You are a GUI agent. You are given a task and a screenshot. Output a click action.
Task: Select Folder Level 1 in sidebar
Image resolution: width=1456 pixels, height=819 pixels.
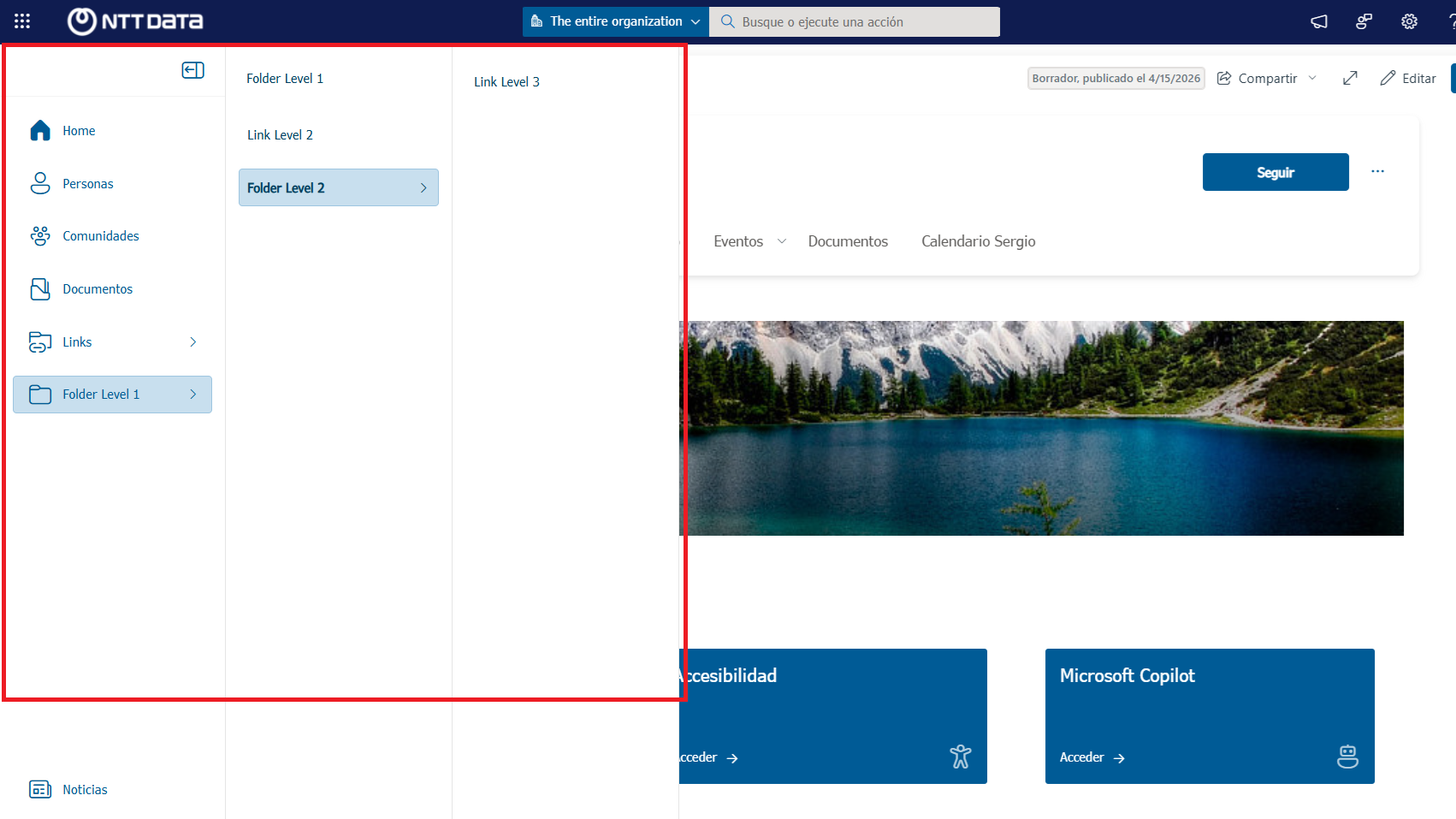point(112,395)
